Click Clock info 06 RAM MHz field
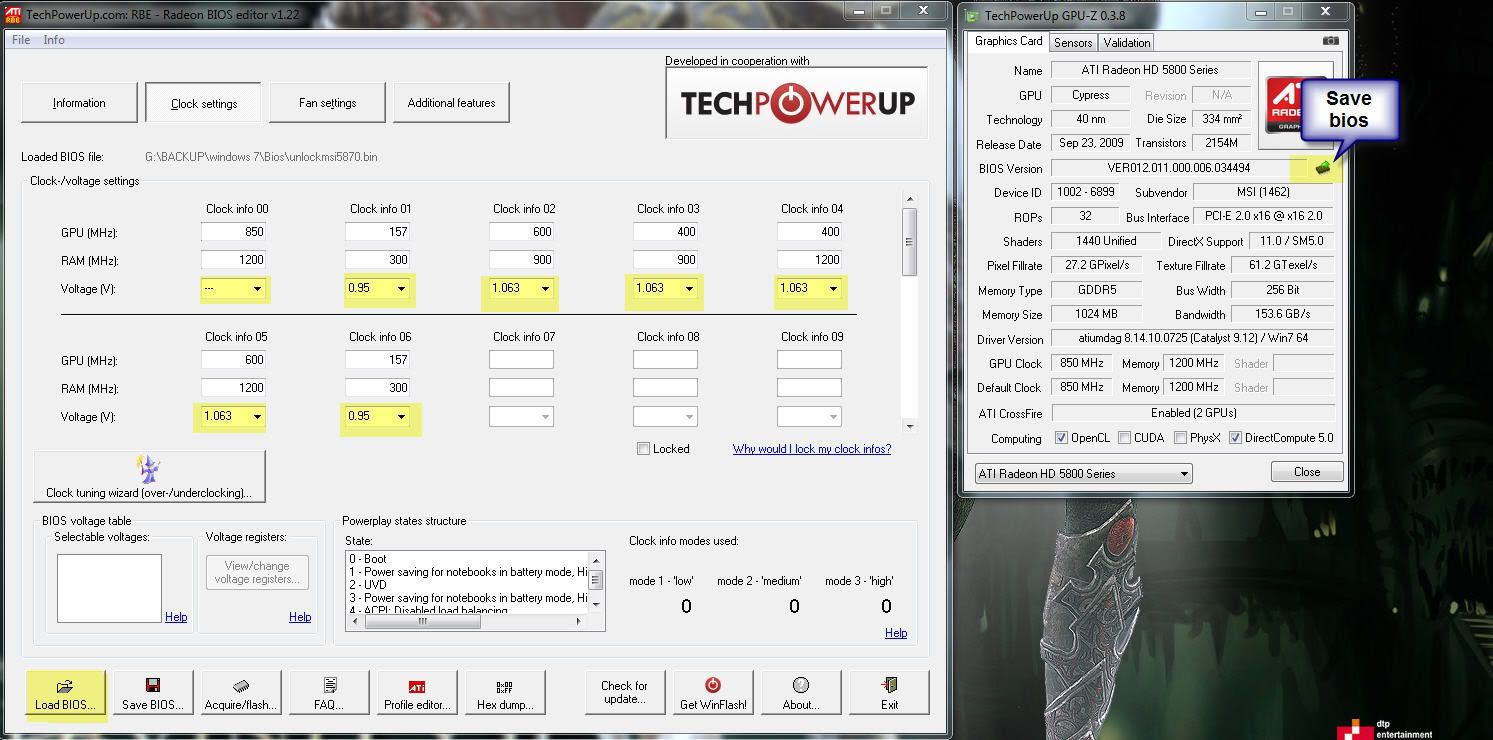This screenshot has height=740, width=1493. (x=377, y=388)
